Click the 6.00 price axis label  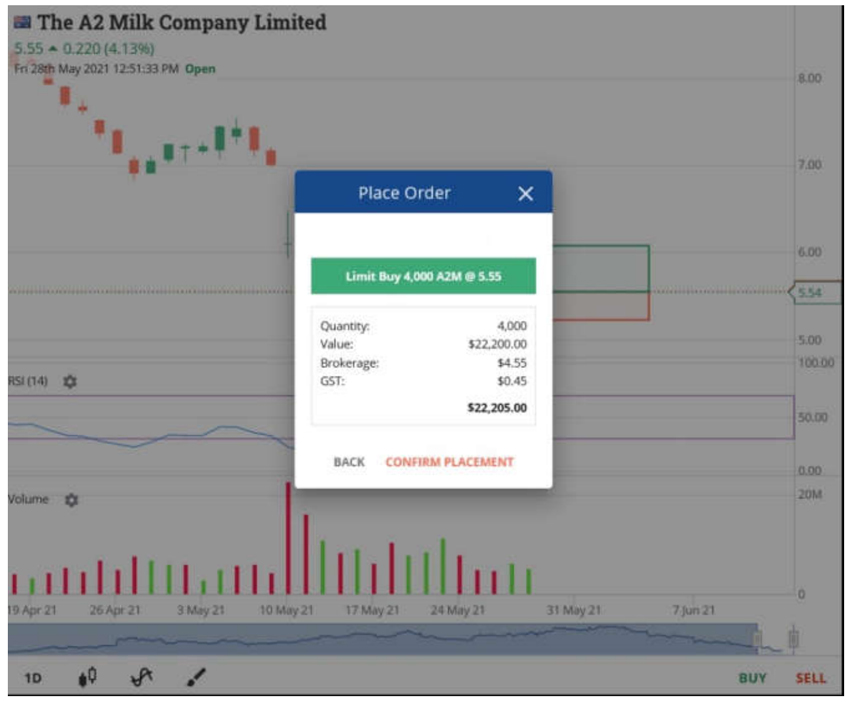point(809,252)
